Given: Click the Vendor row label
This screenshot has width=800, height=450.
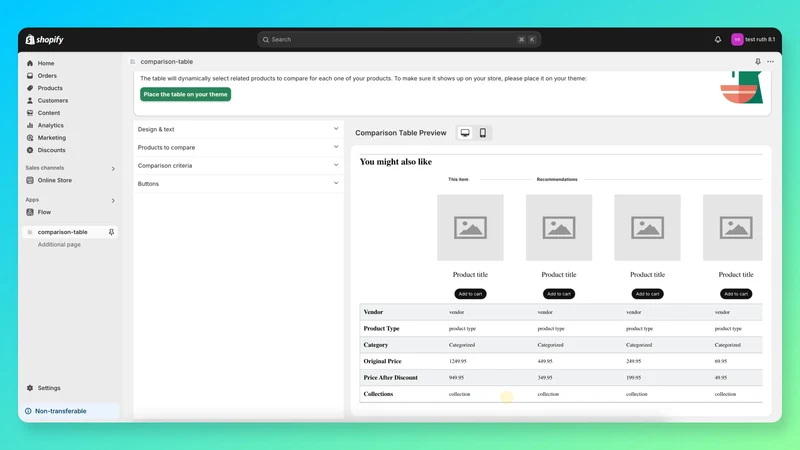Looking at the screenshot, I should (x=373, y=312).
